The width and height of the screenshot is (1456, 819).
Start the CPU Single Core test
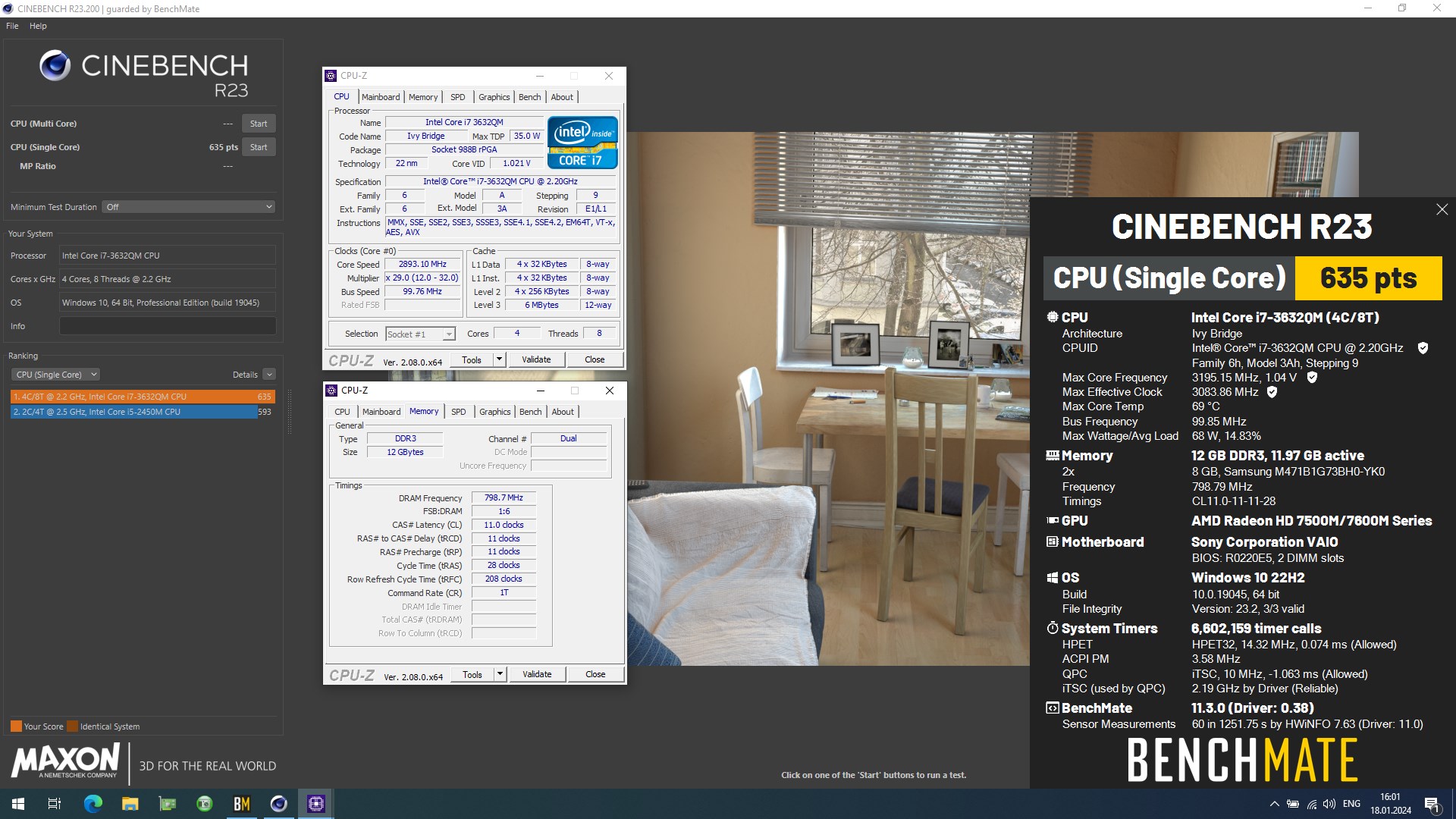(259, 147)
